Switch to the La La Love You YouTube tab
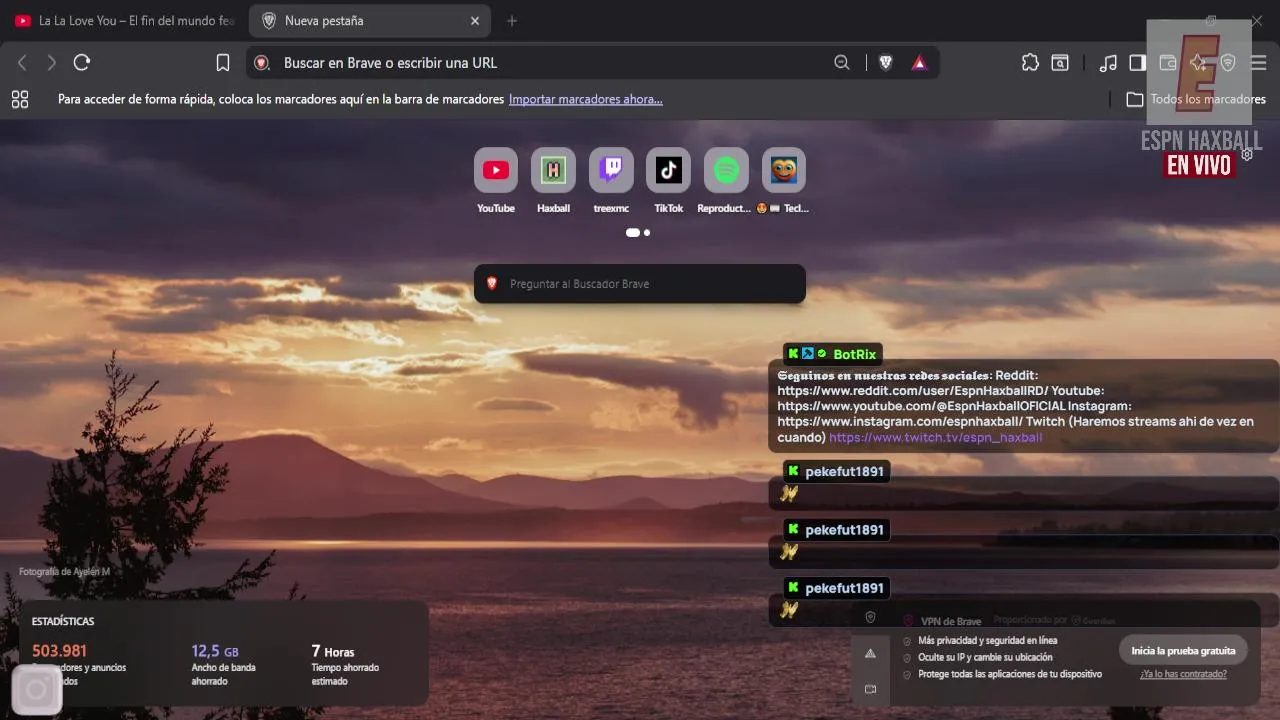Screen dimensions: 1280x720 click(x=124, y=21)
